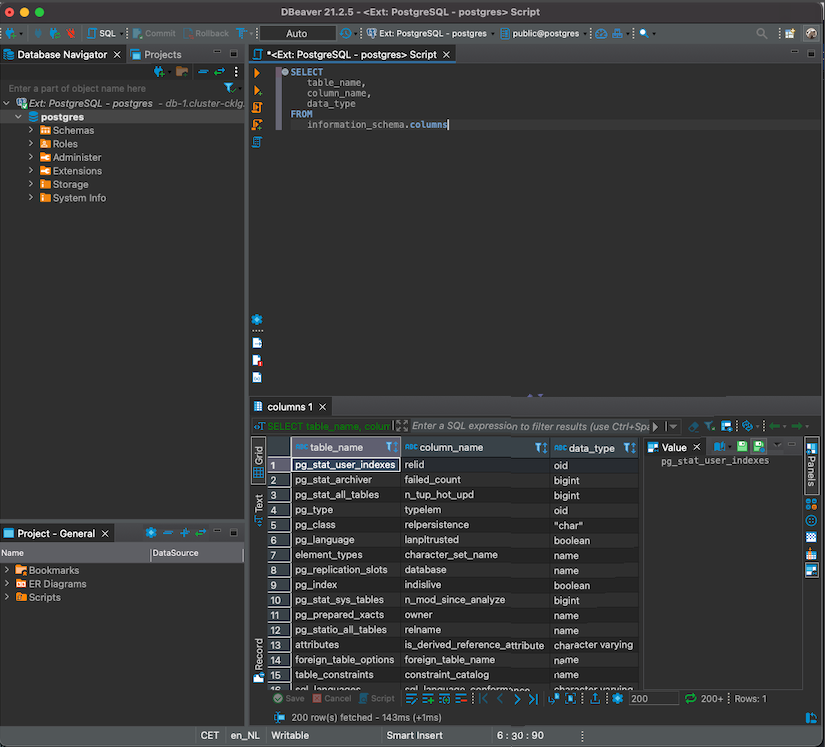The image size is (825, 747).
Task: Click the export results icon in the bottom toolbar
Action: (x=595, y=699)
